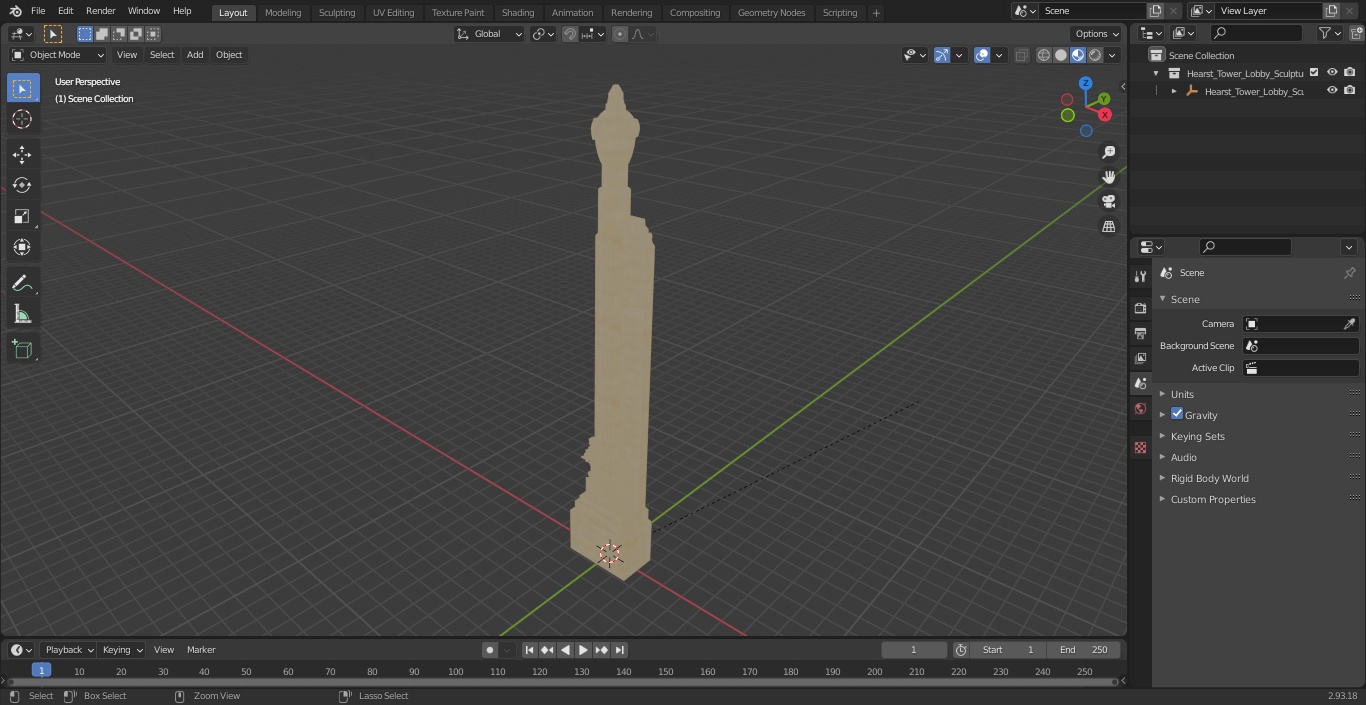Open Global transform orientation dropdown
This screenshot has height=705, width=1366.
point(490,34)
